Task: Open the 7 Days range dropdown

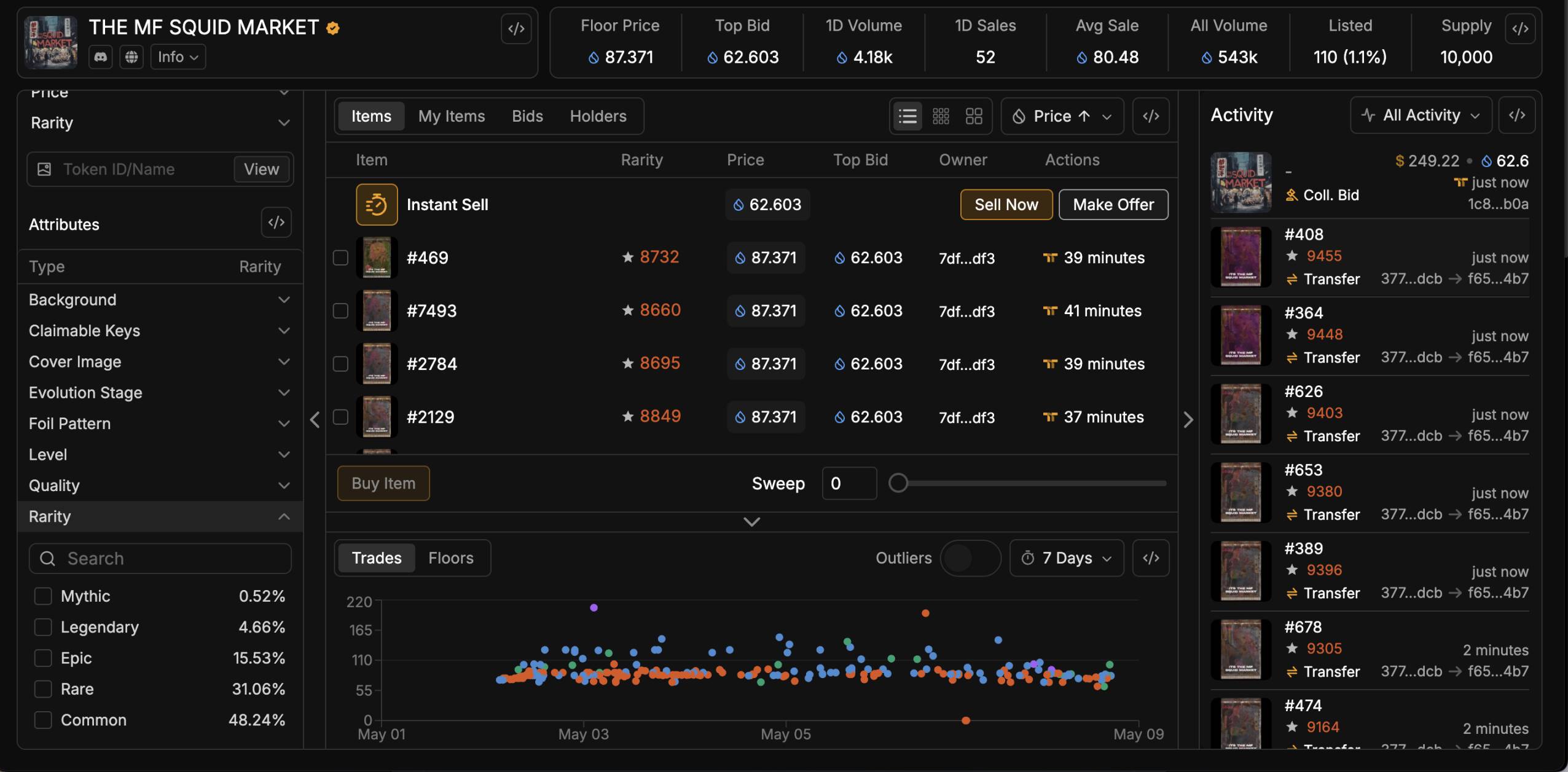Action: click(x=1066, y=558)
